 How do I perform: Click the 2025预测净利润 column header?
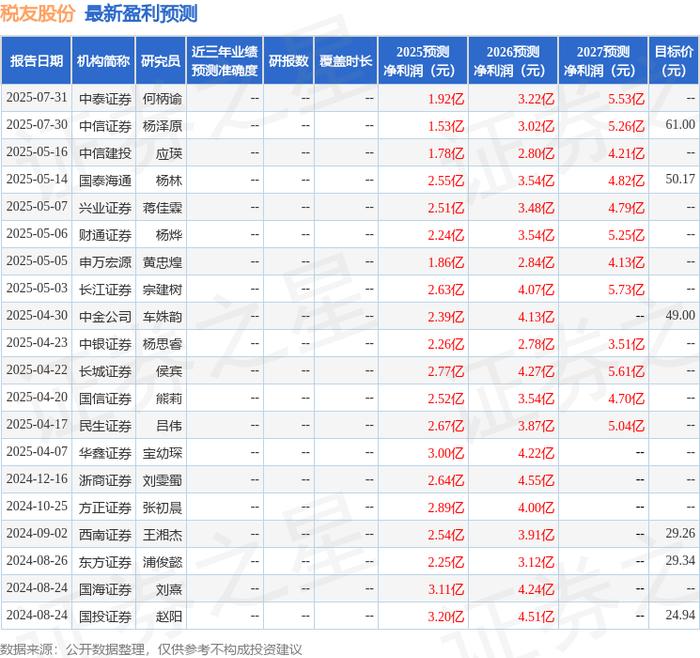pos(423,61)
